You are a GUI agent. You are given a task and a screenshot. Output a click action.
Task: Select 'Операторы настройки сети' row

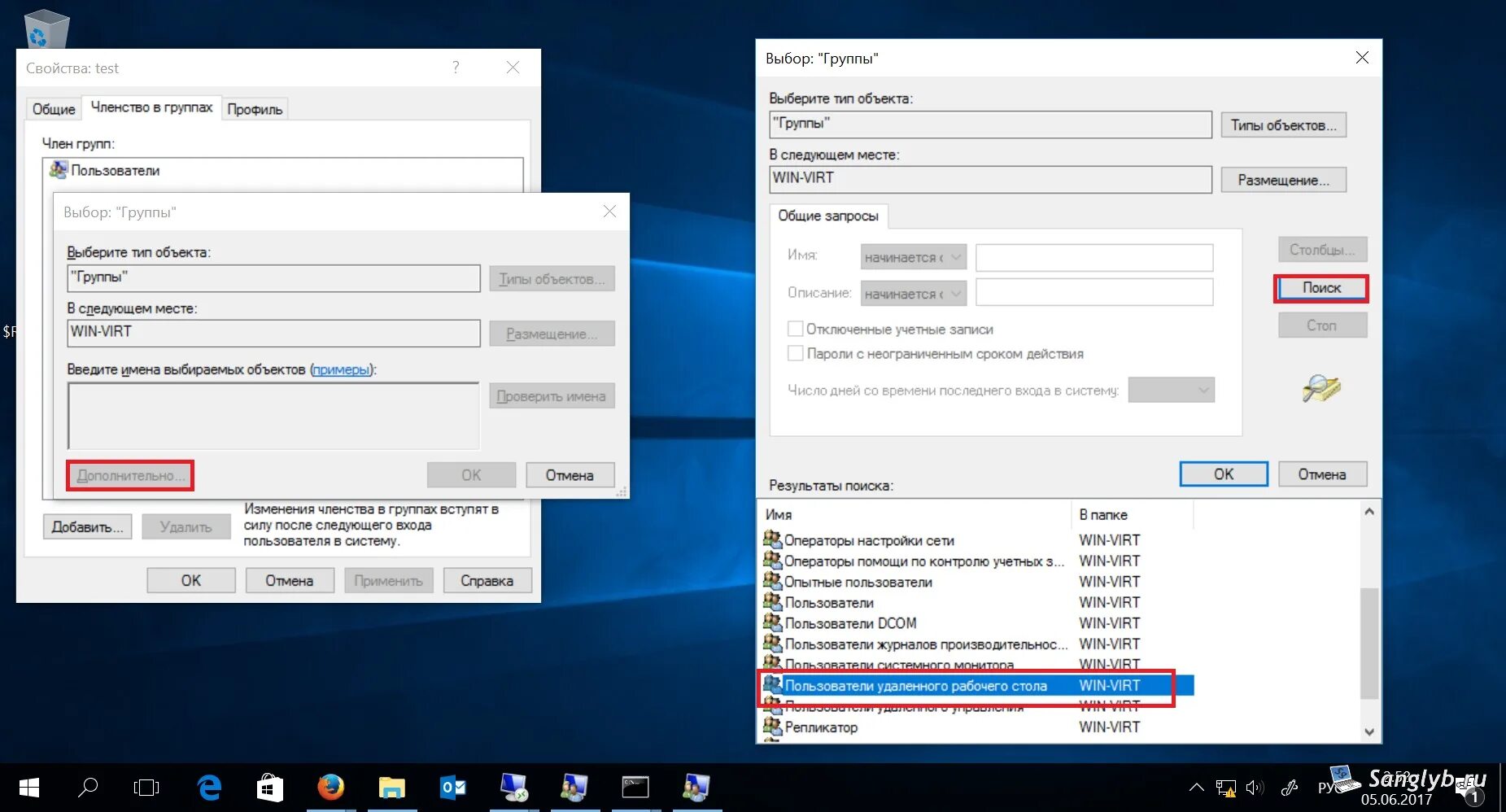(x=978, y=540)
